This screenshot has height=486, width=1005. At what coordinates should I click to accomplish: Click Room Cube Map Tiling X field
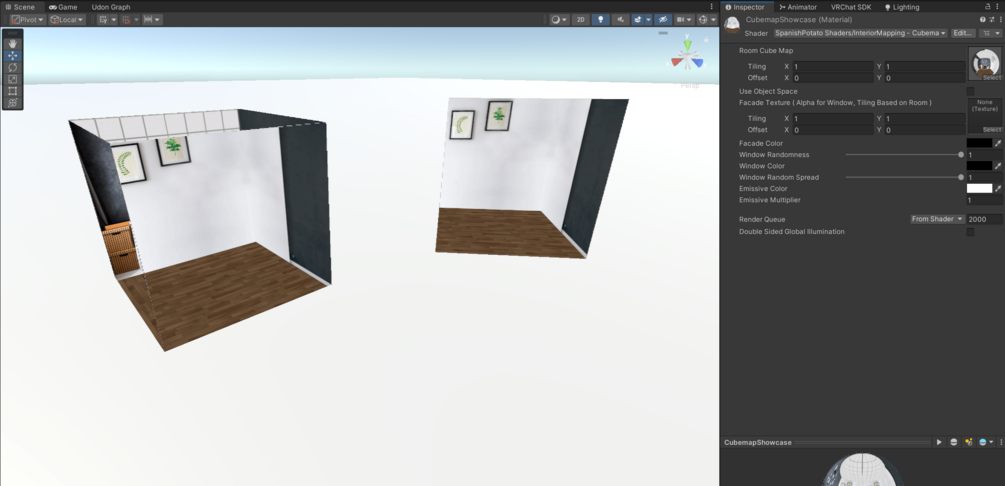833,67
